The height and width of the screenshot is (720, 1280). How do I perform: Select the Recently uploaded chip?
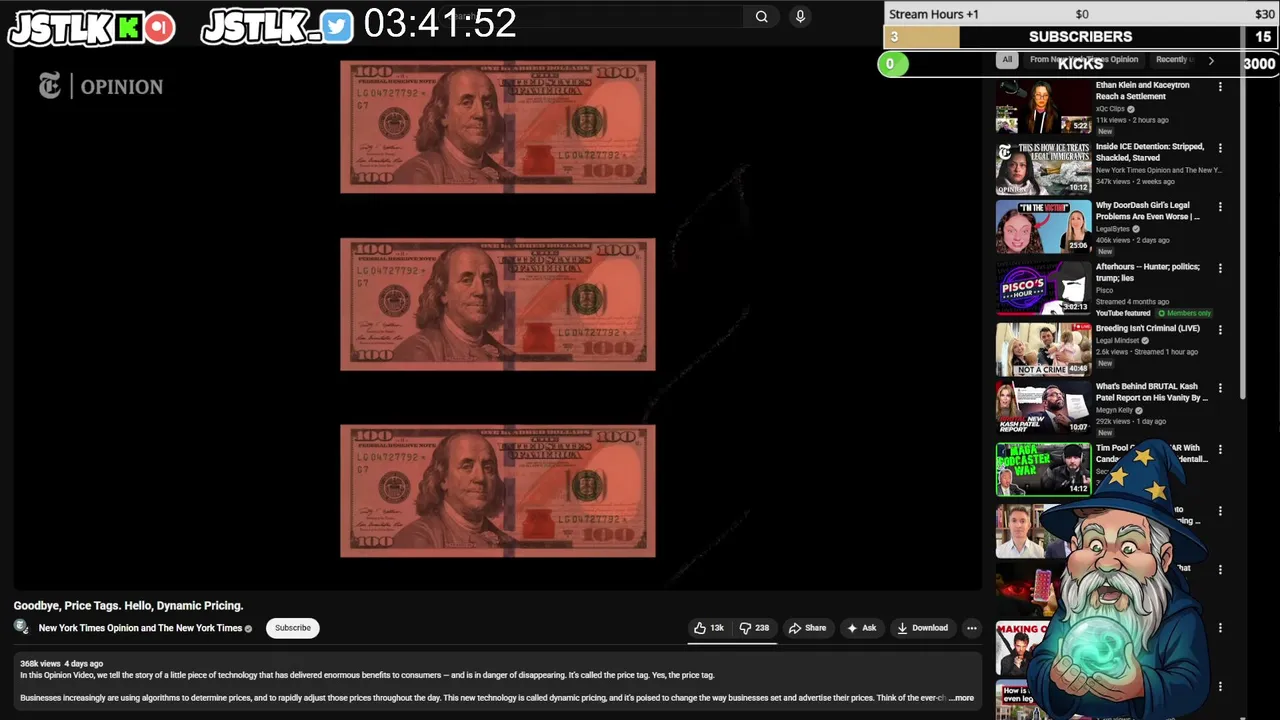1174,60
